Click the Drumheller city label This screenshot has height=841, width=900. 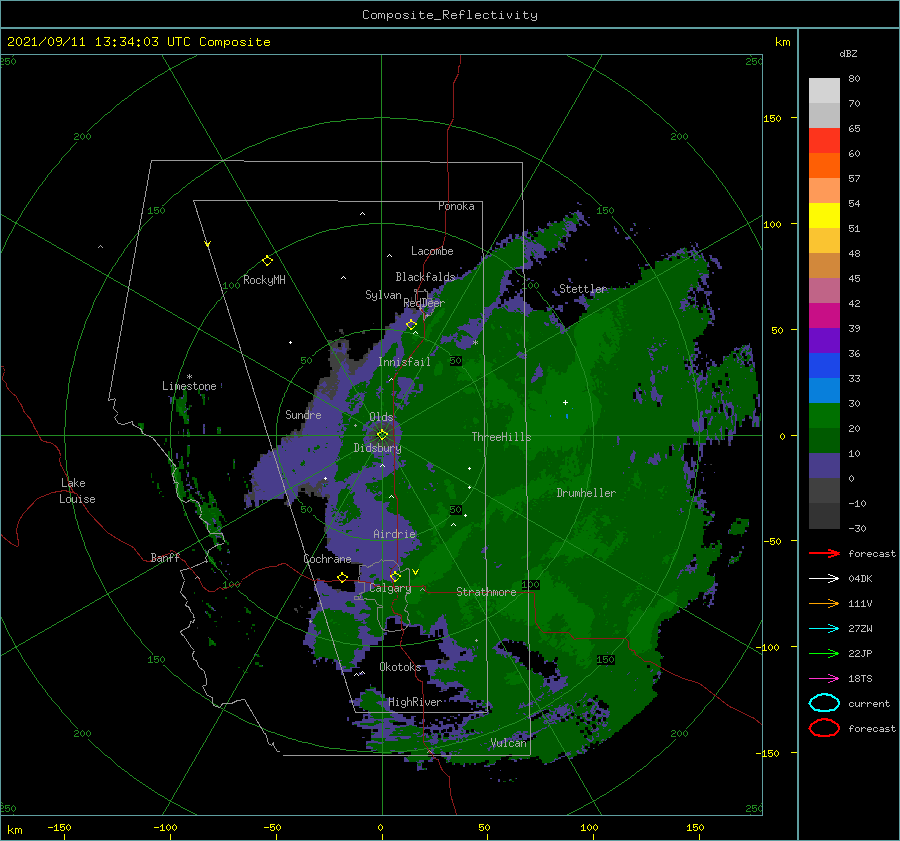pyautogui.click(x=586, y=493)
